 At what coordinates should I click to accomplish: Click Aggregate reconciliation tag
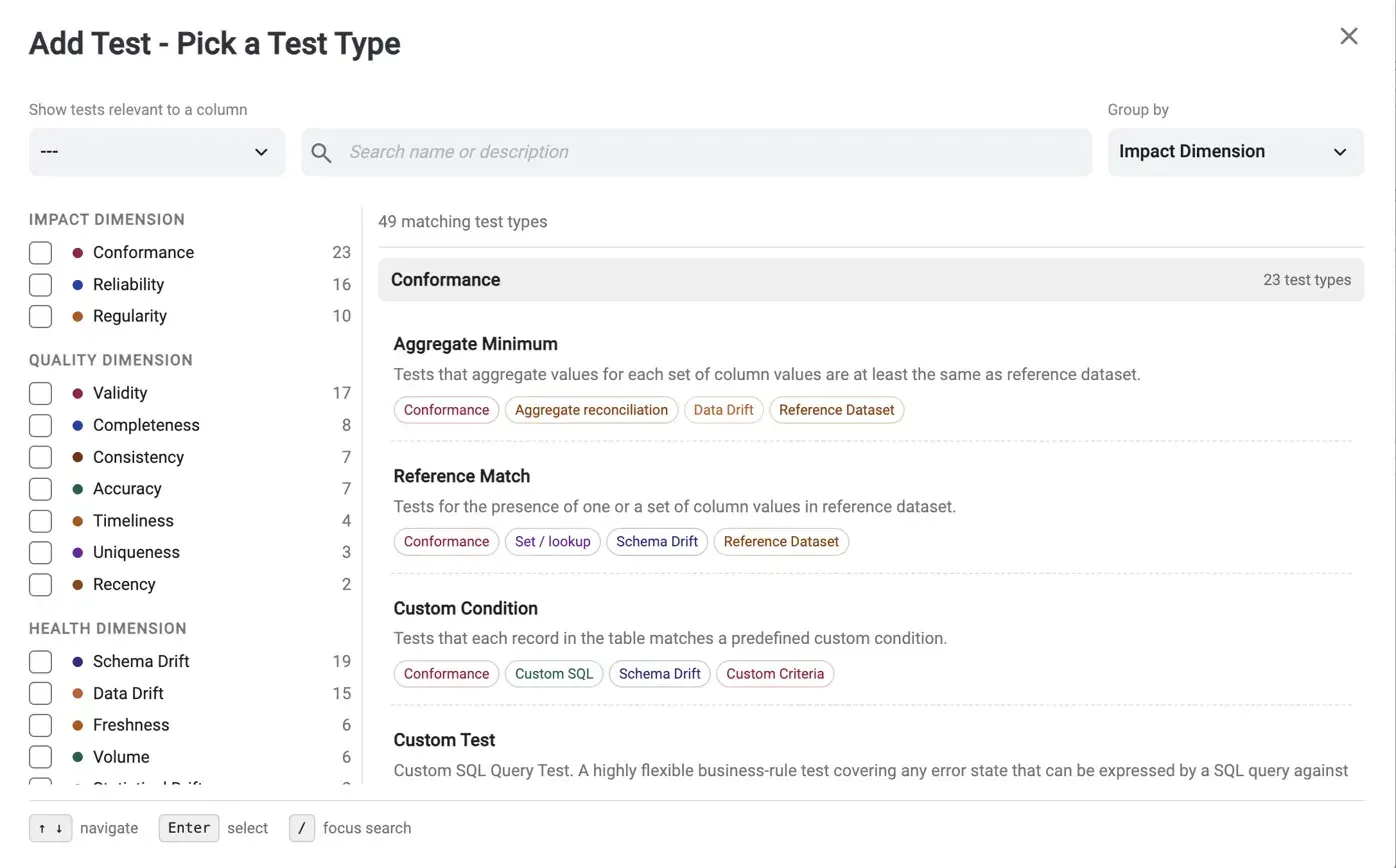591,410
